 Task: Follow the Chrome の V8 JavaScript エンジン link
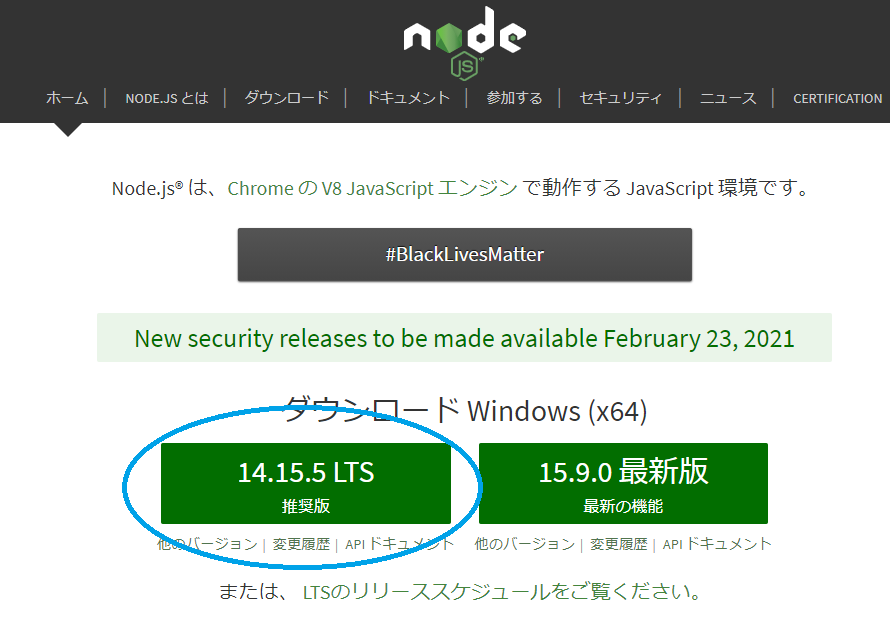click(372, 188)
